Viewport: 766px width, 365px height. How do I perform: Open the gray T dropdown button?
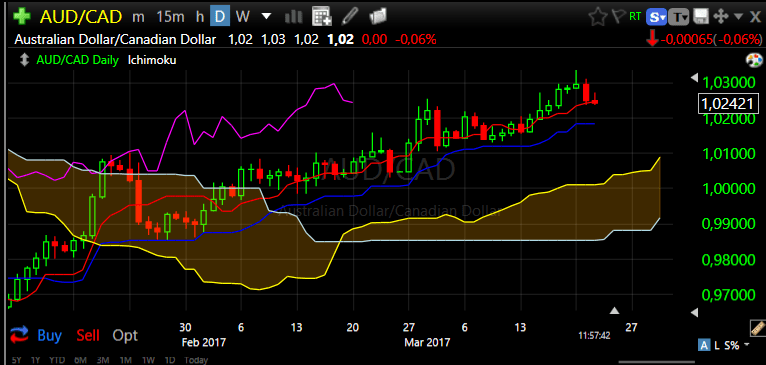(680, 17)
